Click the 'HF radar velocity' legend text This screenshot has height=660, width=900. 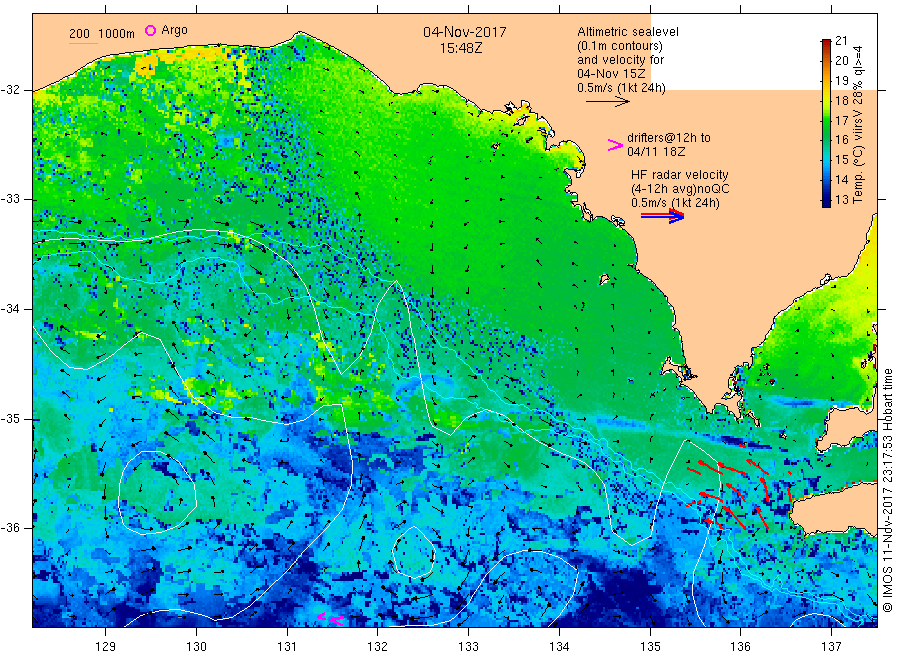680,174
